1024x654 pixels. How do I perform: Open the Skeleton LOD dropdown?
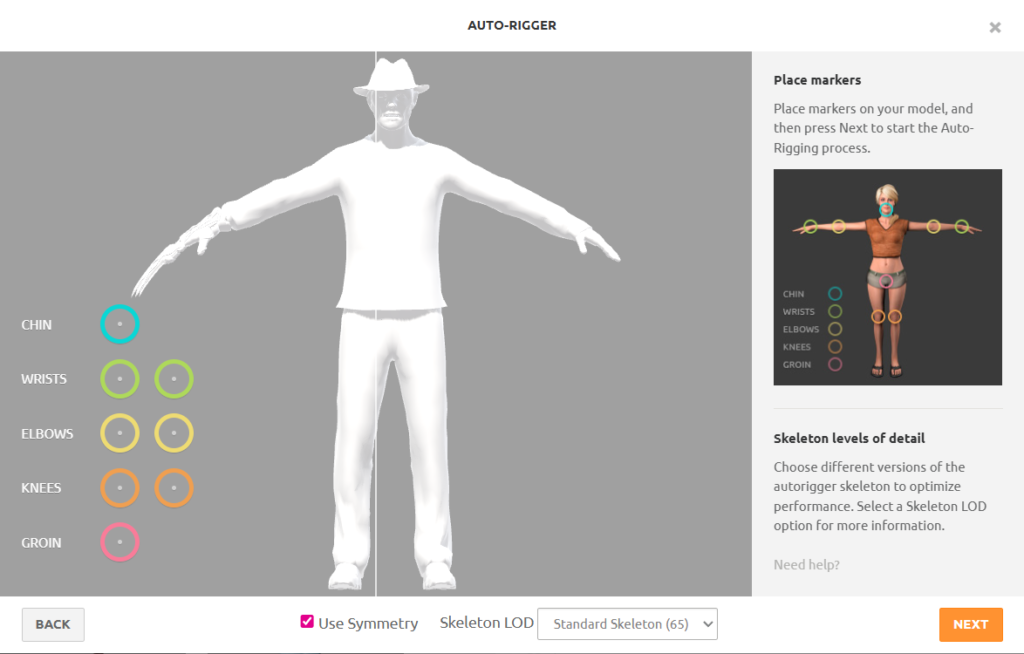(x=627, y=624)
